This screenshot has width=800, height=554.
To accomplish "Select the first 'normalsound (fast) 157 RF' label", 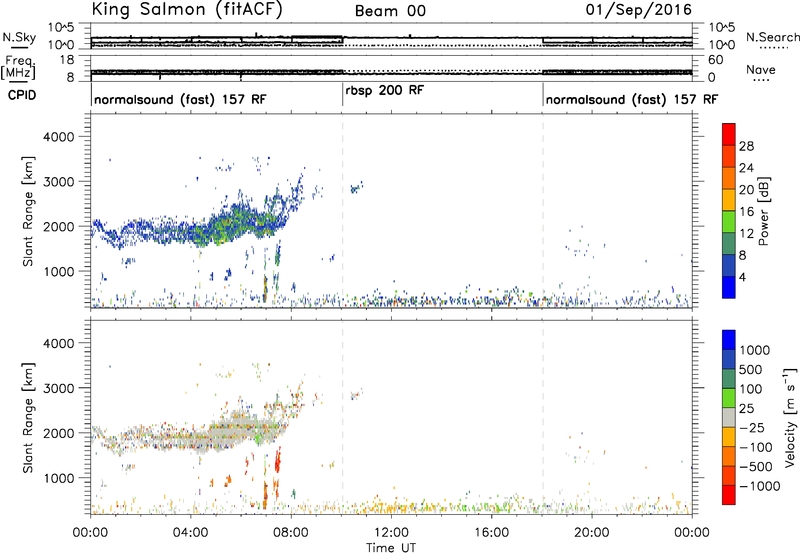I will coord(180,99).
